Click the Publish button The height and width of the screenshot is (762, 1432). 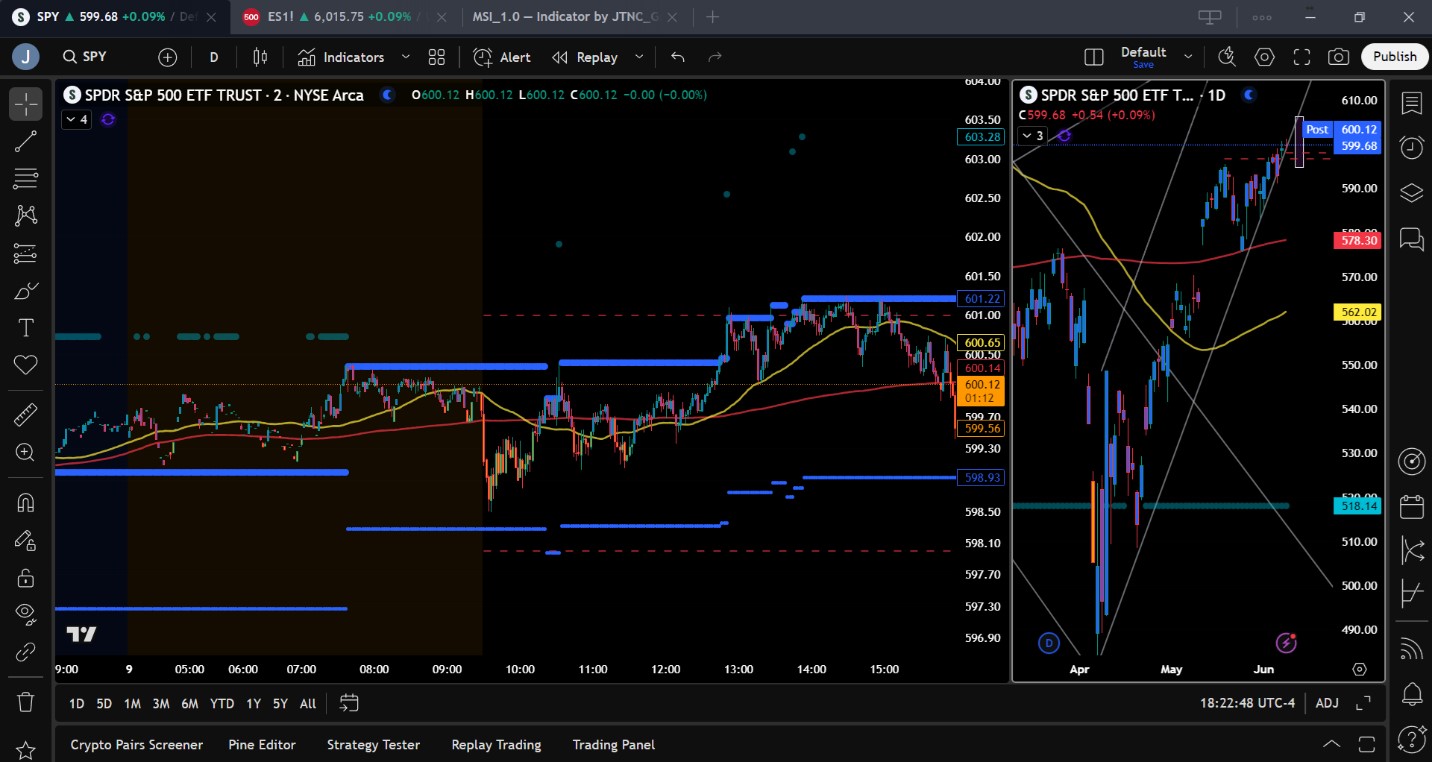(1395, 57)
